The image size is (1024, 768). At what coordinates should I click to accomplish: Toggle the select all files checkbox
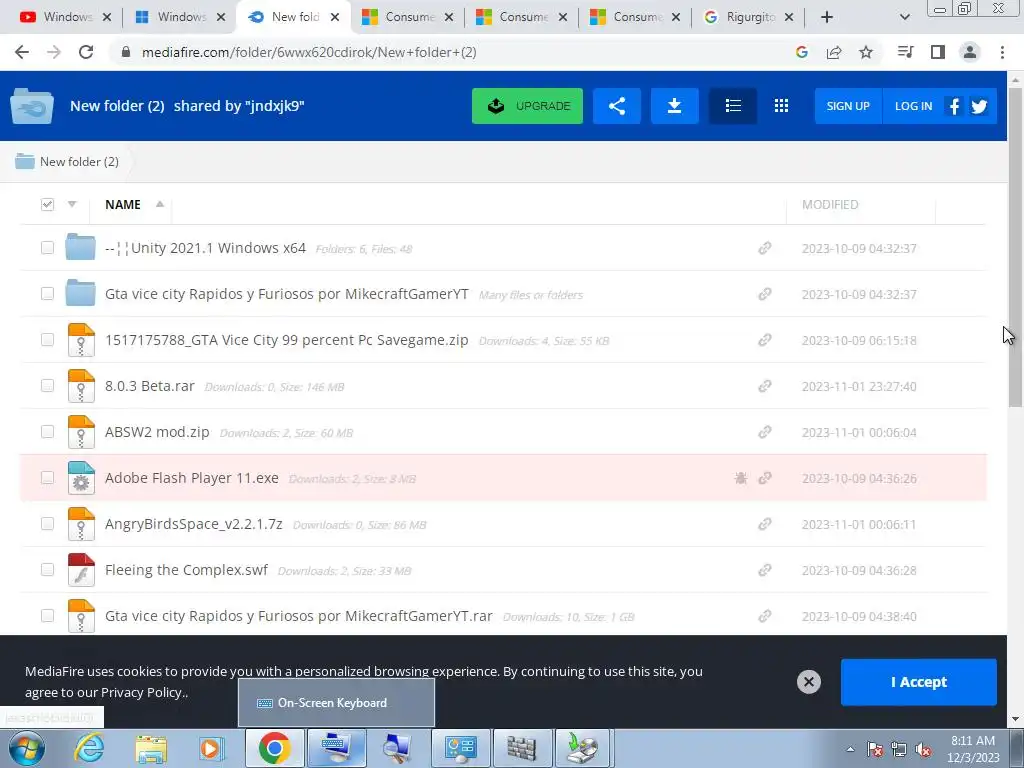pos(47,204)
